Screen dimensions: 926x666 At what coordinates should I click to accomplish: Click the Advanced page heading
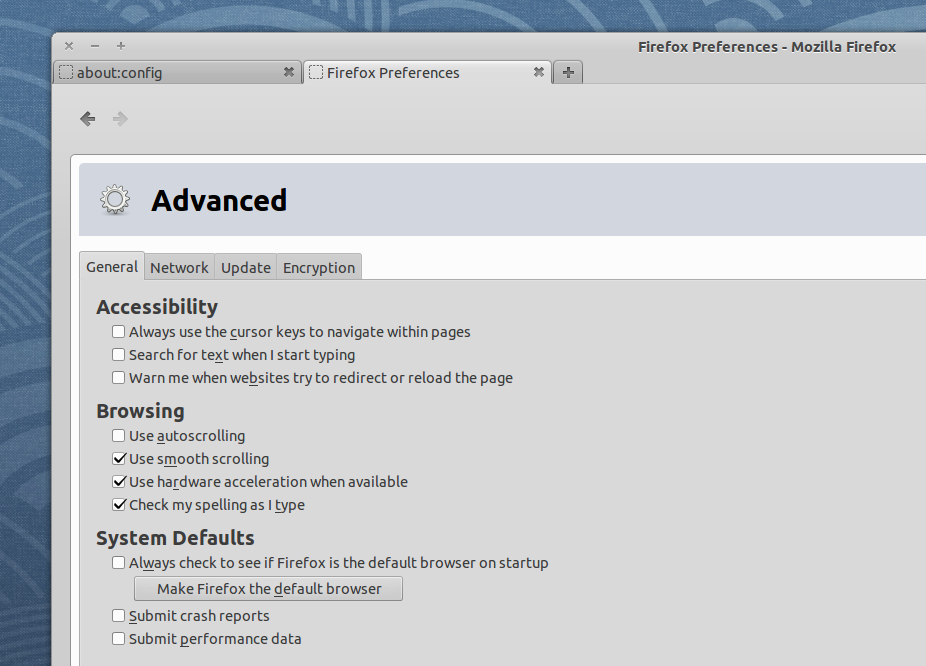pyautogui.click(x=219, y=200)
